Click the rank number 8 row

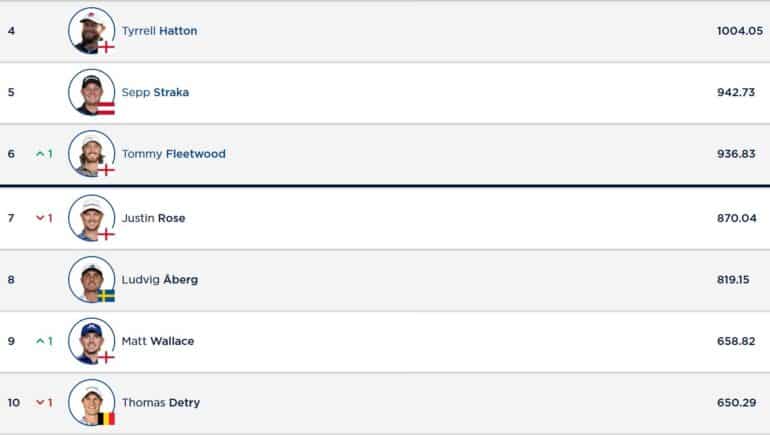click(385, 280)
